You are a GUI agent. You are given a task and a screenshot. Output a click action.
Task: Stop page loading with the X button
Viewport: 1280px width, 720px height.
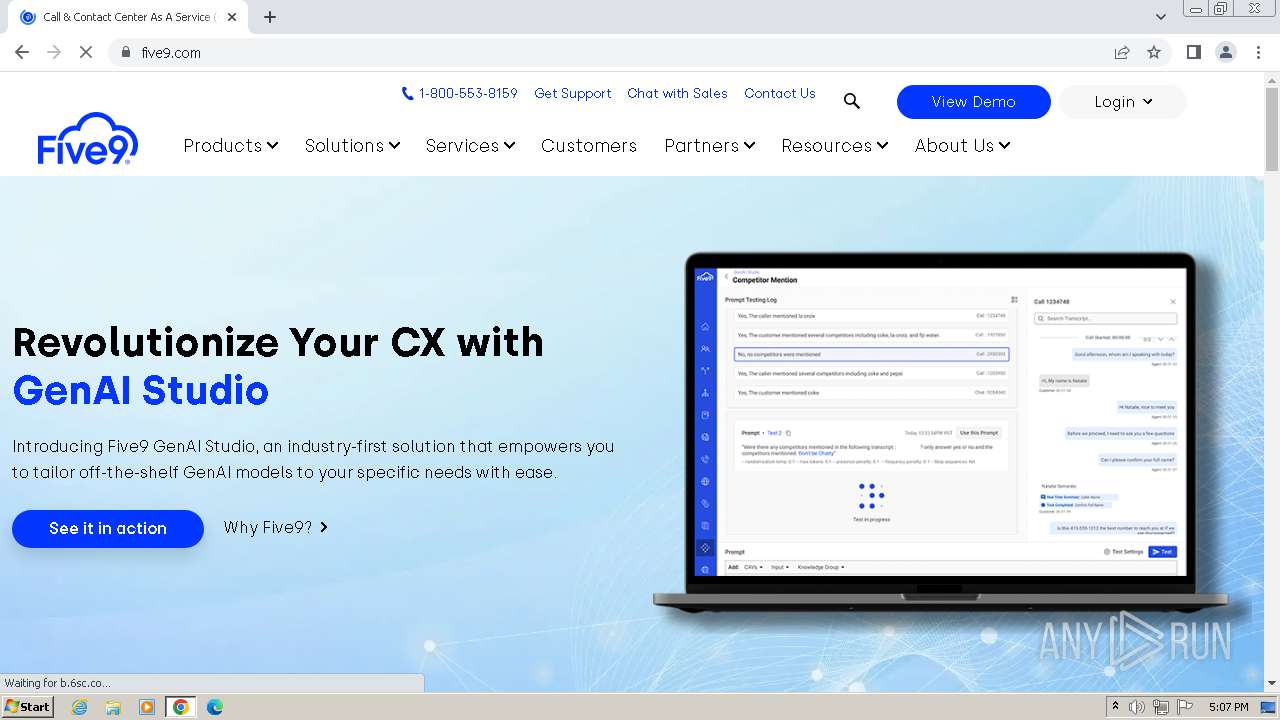click(86, 52)
